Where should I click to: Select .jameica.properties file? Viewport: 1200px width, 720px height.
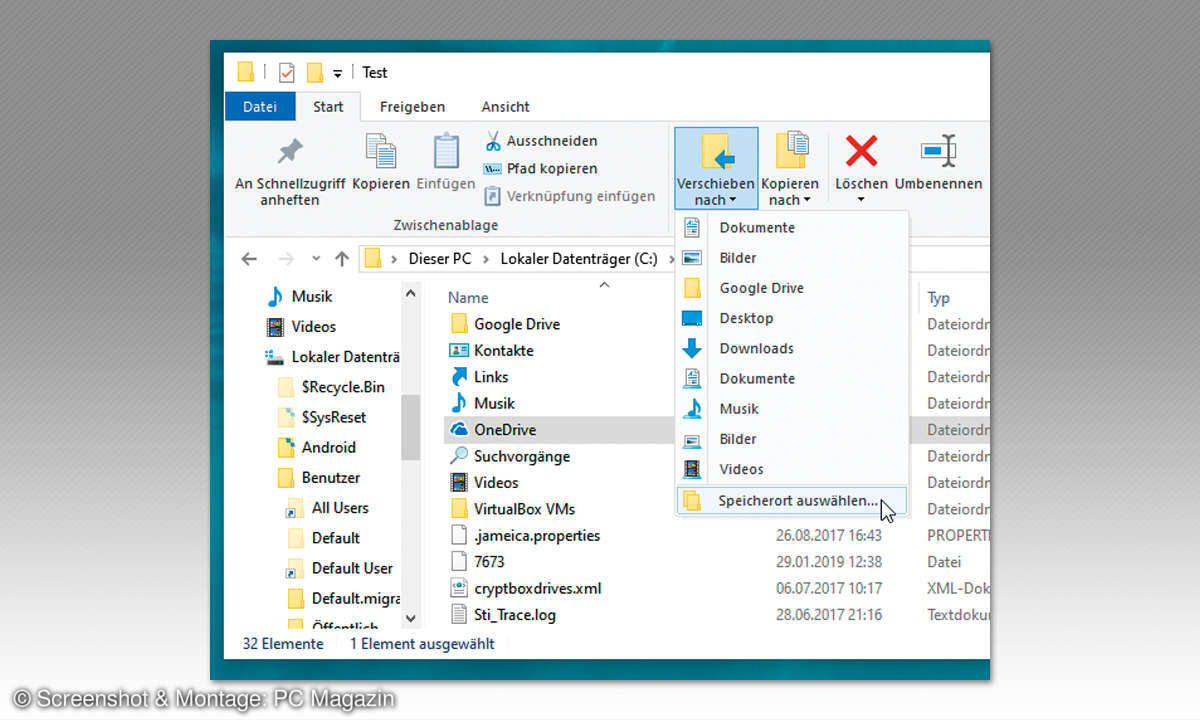525,535
